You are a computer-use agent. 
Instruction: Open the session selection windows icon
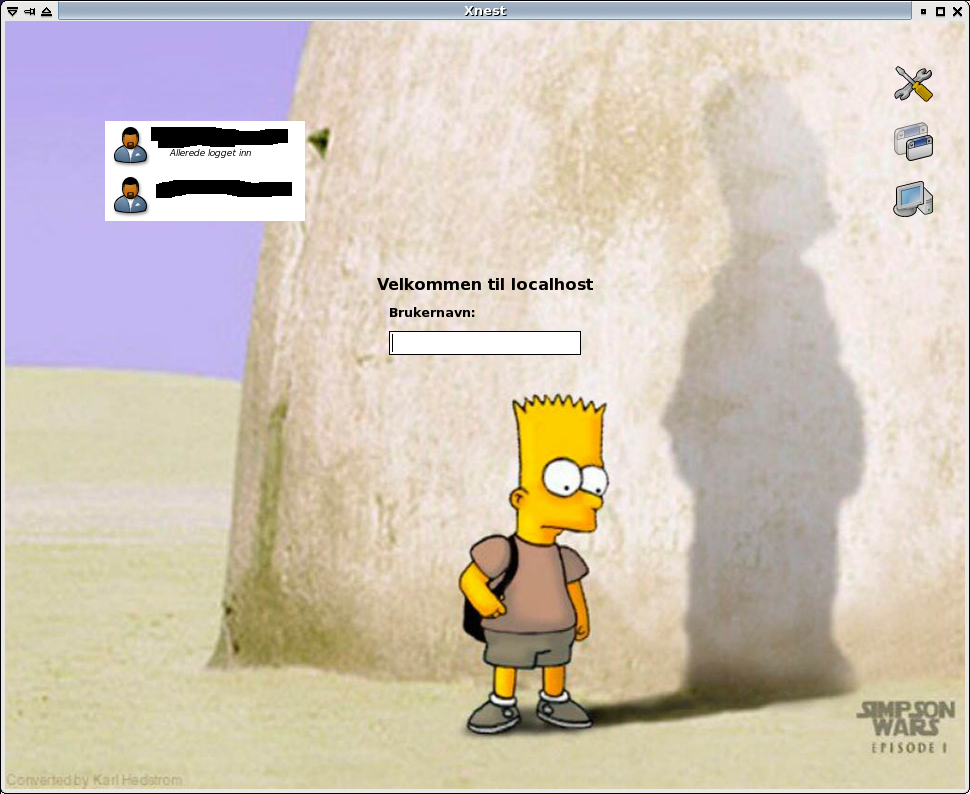coord(913,142)
